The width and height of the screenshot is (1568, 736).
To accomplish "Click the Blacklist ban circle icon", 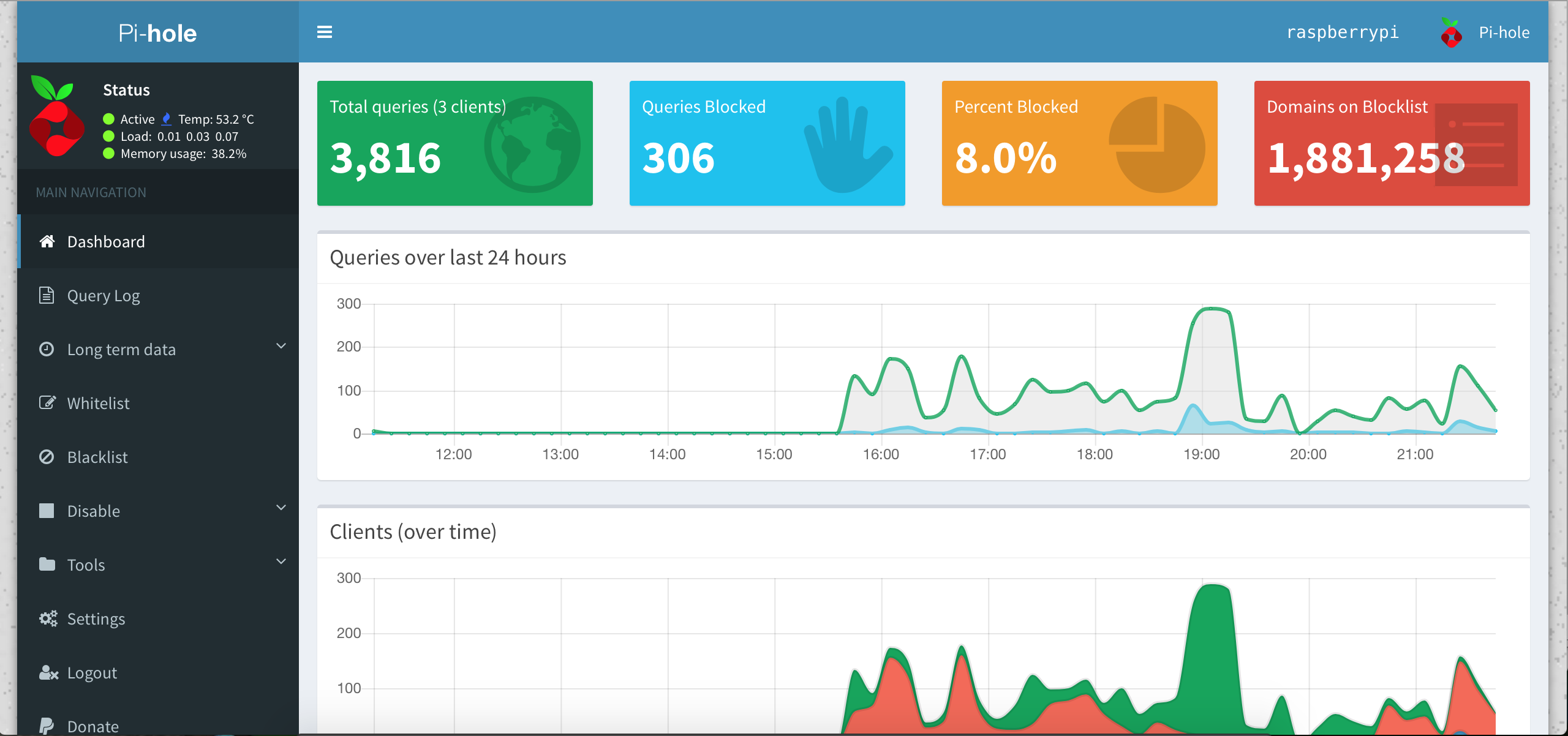I will click(47, 457).
